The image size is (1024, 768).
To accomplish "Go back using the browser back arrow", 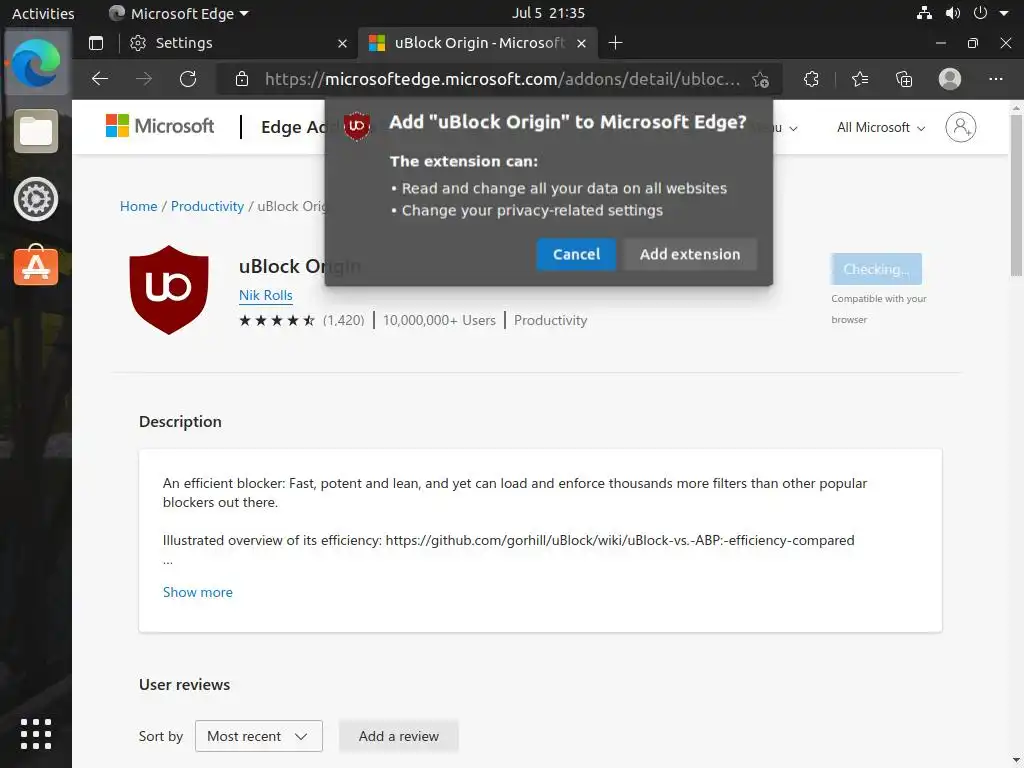I will pyautogui.click(x=100, y=79).
